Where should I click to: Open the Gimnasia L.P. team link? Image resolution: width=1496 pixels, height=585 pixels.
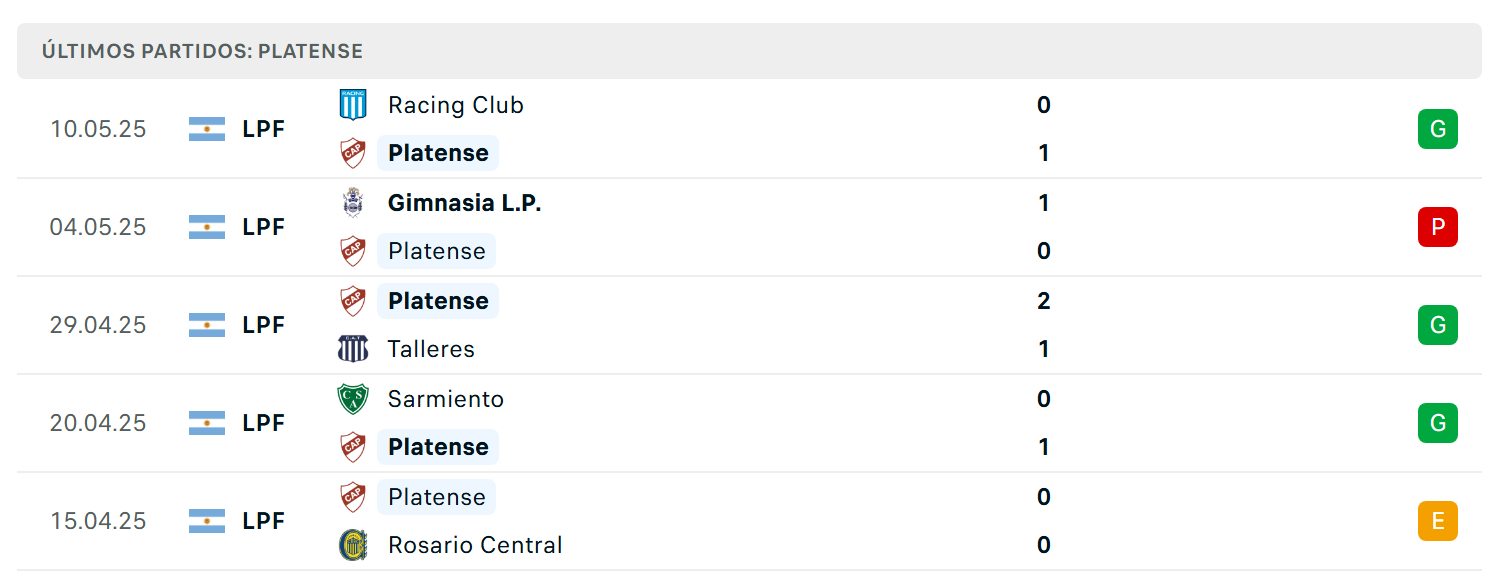point(465,203)
